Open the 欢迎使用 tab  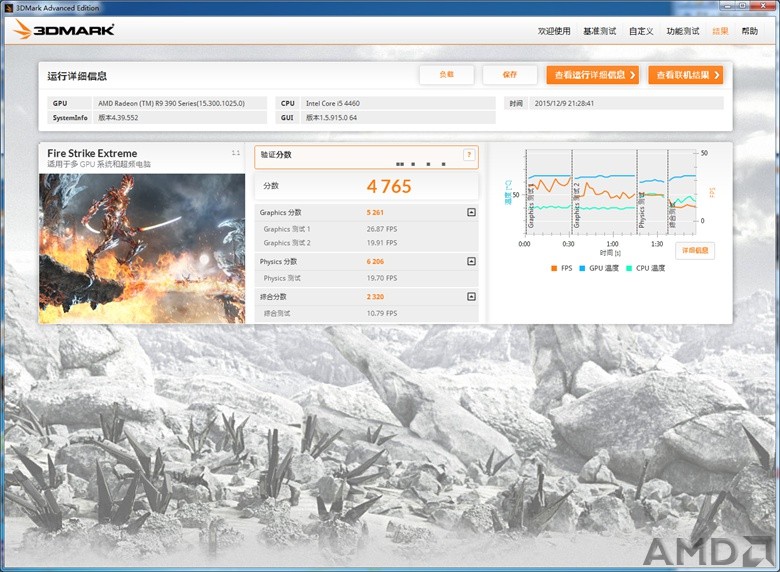[554, 31]
